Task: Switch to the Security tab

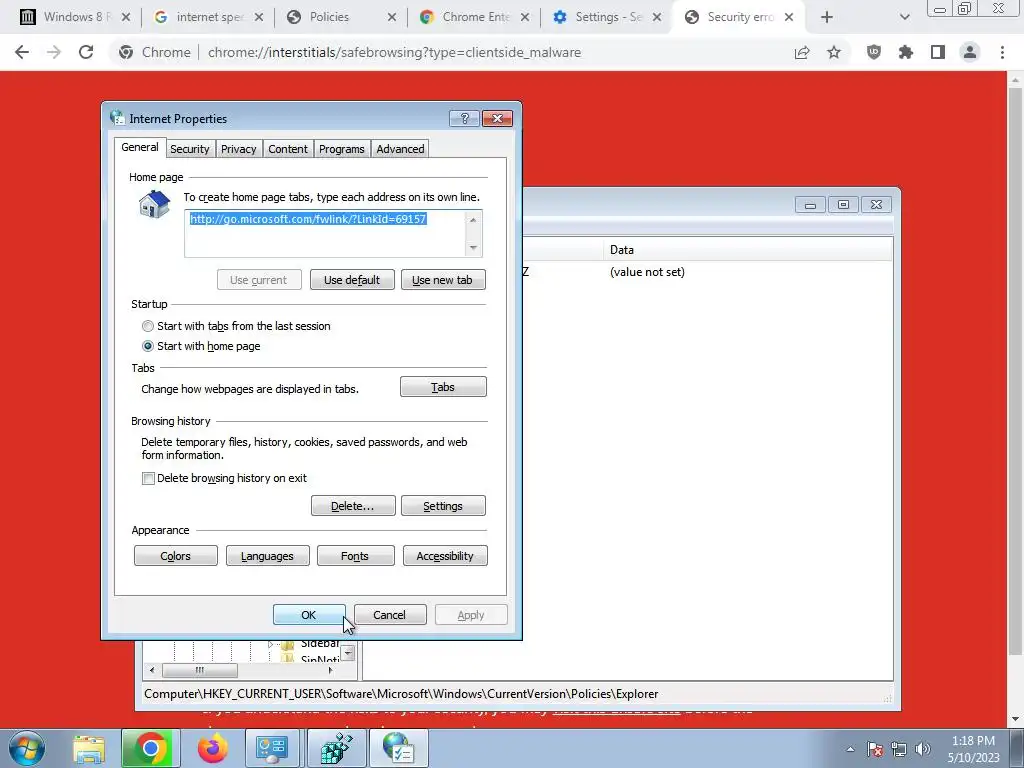Action: [x=189, y=149]
